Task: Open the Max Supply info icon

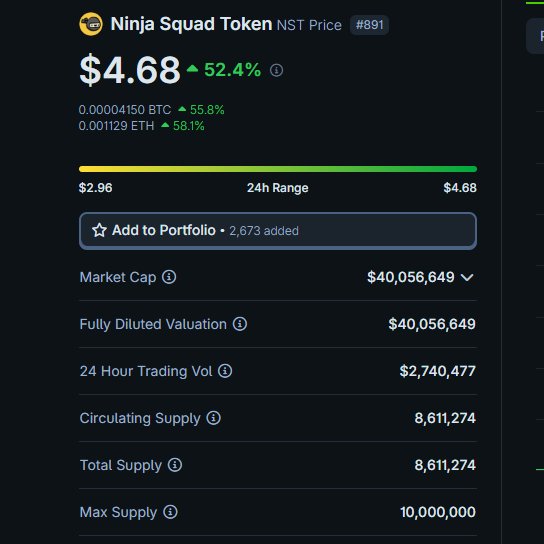Action: (x=170, y=512)
